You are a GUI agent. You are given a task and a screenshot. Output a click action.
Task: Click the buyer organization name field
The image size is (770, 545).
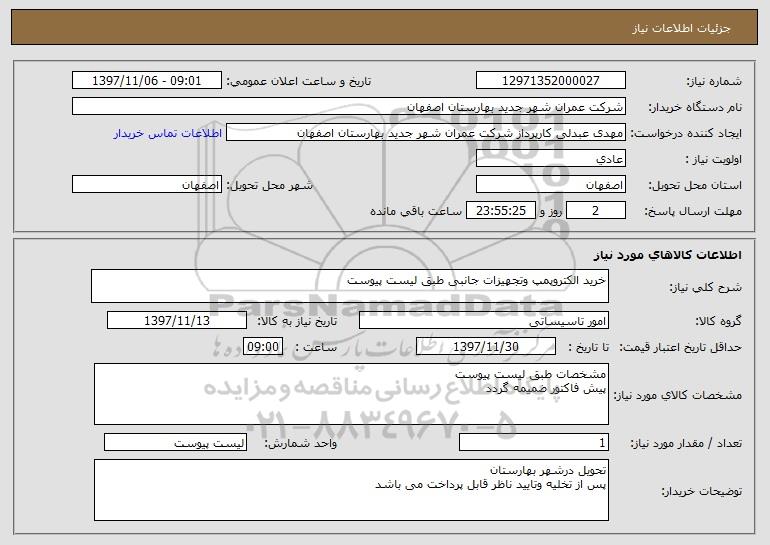pos(349,107)
